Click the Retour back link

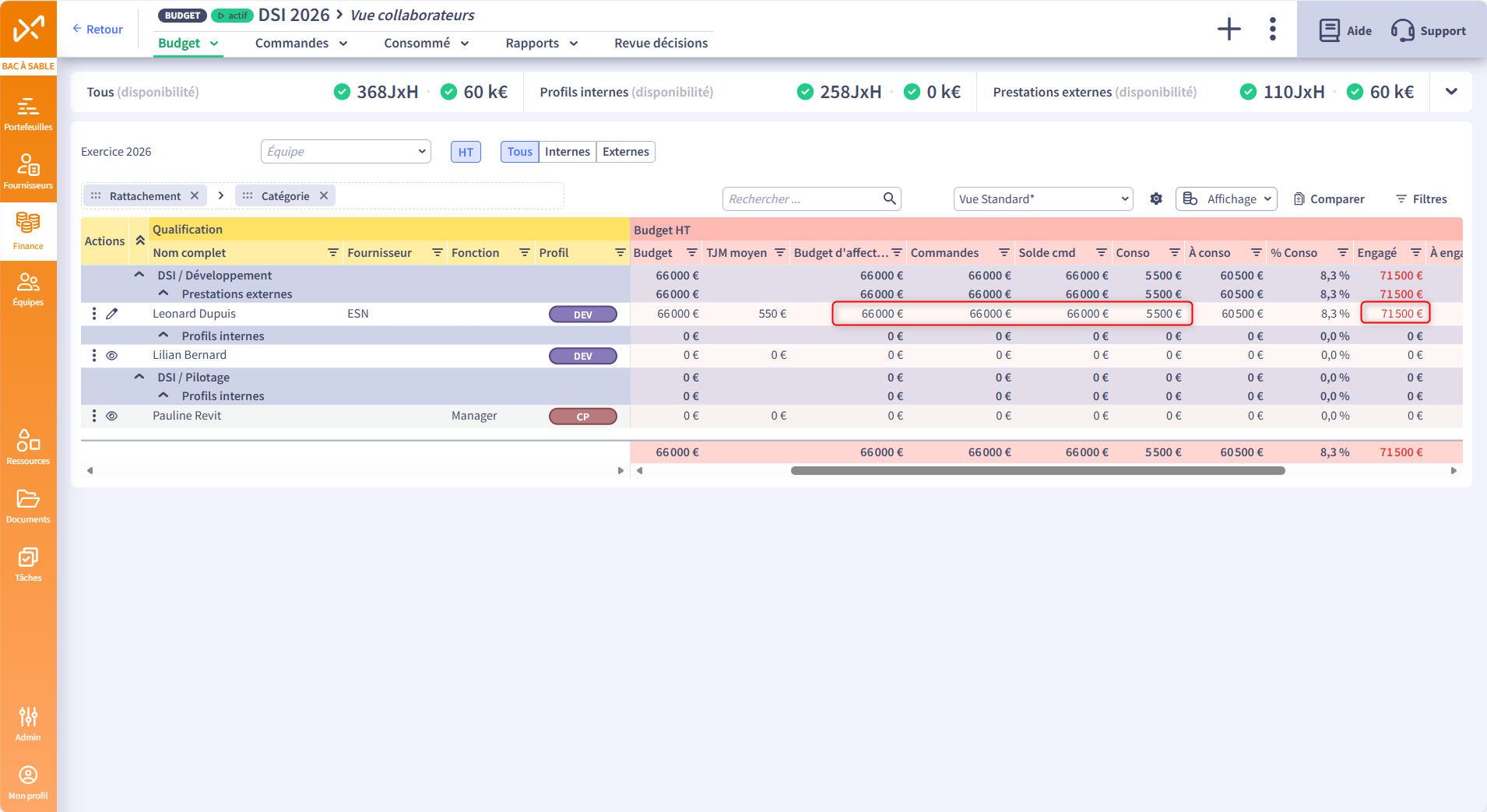coord(98,30)
